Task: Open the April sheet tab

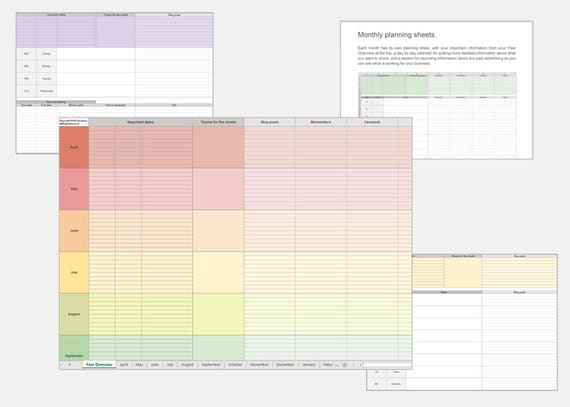Action: click(x=124, y=364)
